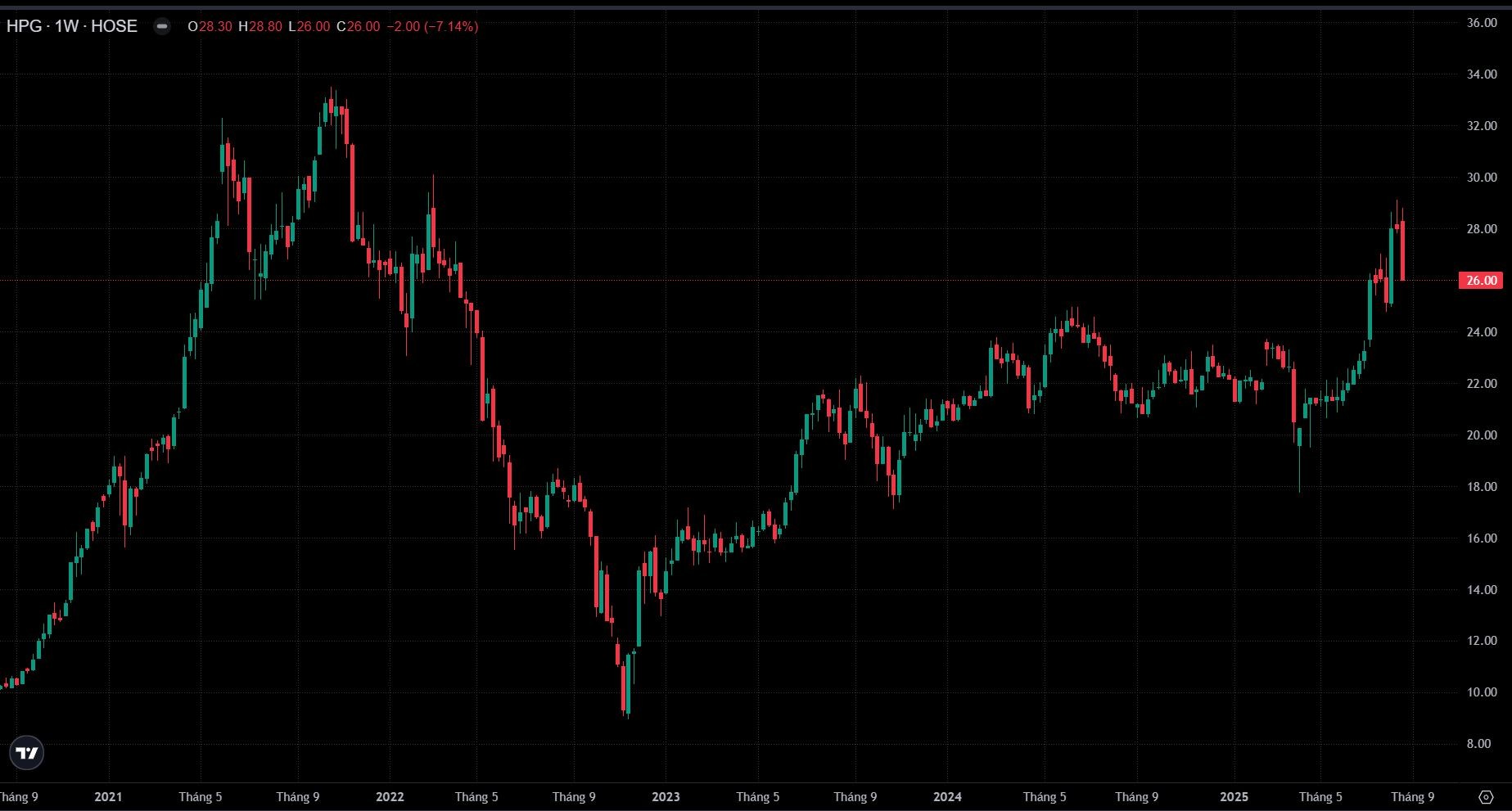Click the 2021 label on the time axis
This screenshot has width=1512, height=811.
[x=108, y=797]
